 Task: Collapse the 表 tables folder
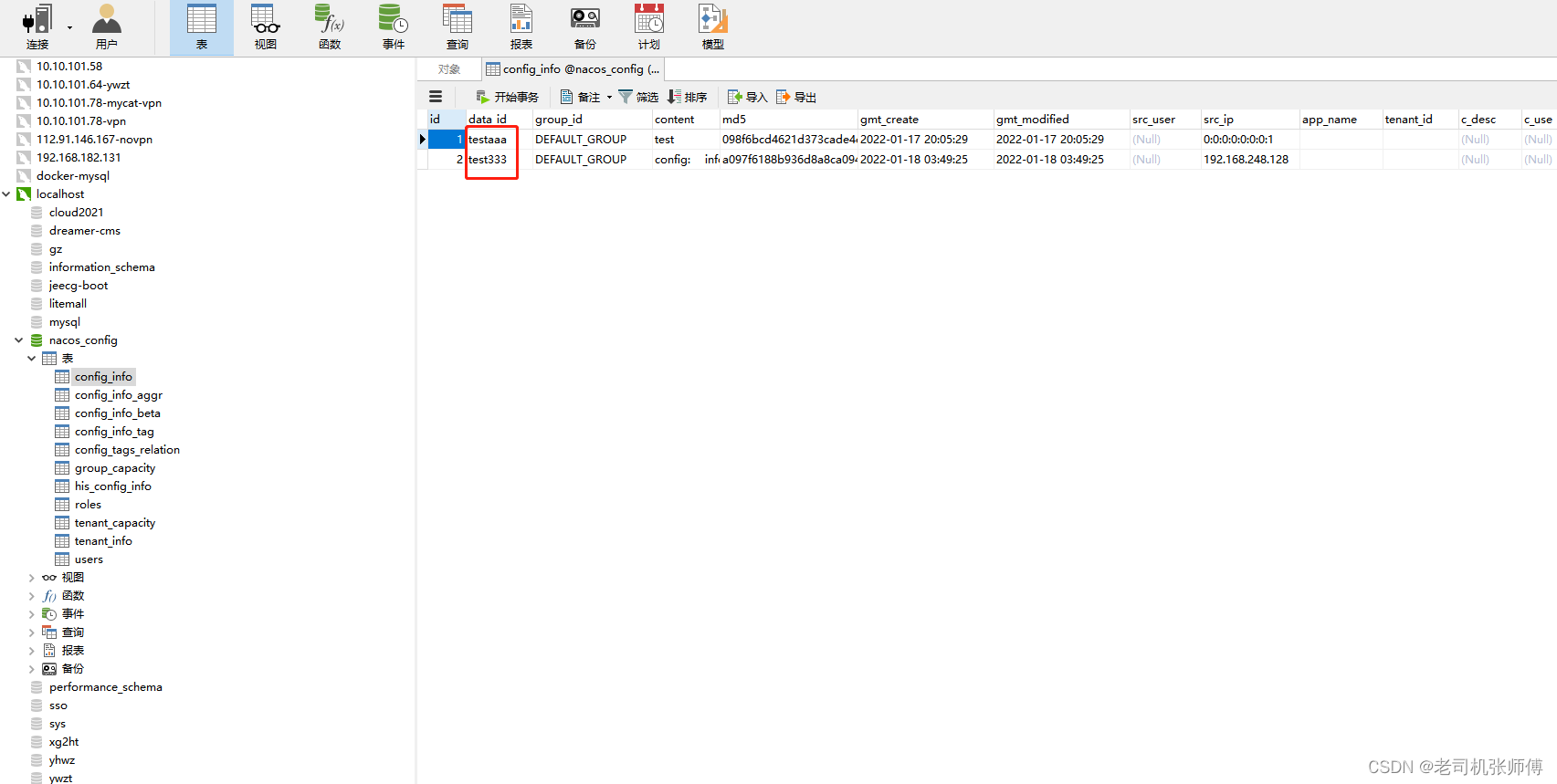pos(32,358)
